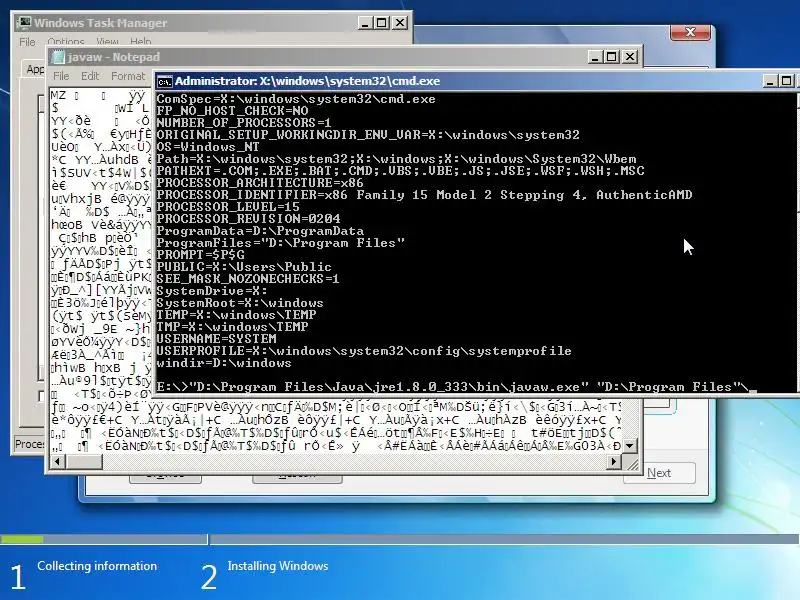Click the TEMP=X:\windows\TEMP line
Image resolution: width=800 pixels, height=600 pixels.
coord(236,315)
